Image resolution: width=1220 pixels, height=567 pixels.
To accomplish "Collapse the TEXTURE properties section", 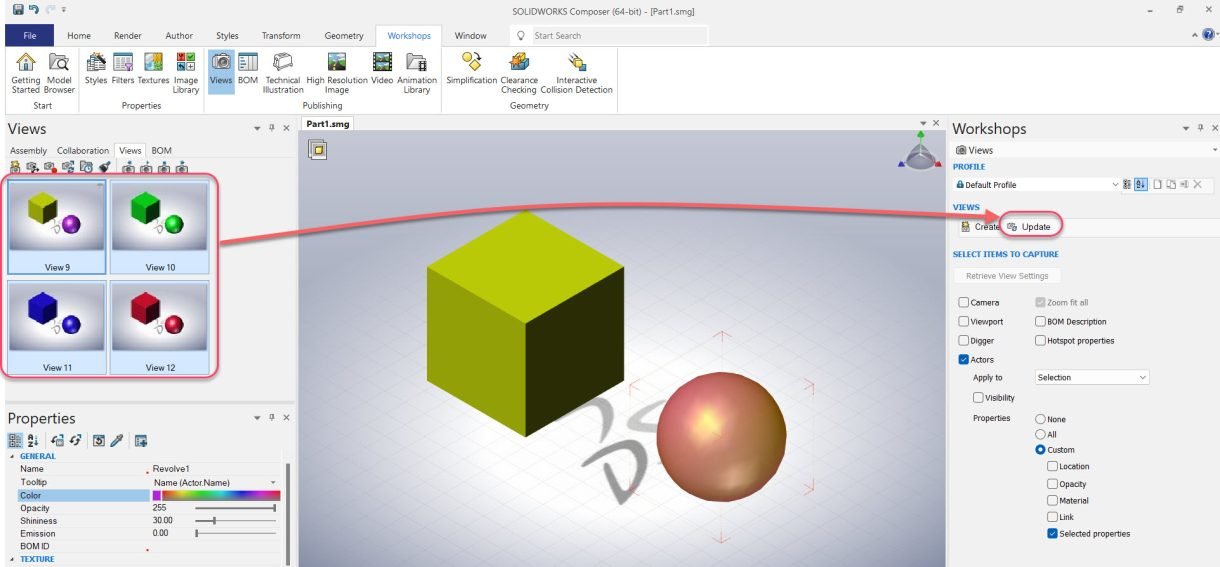I will 12,559.
